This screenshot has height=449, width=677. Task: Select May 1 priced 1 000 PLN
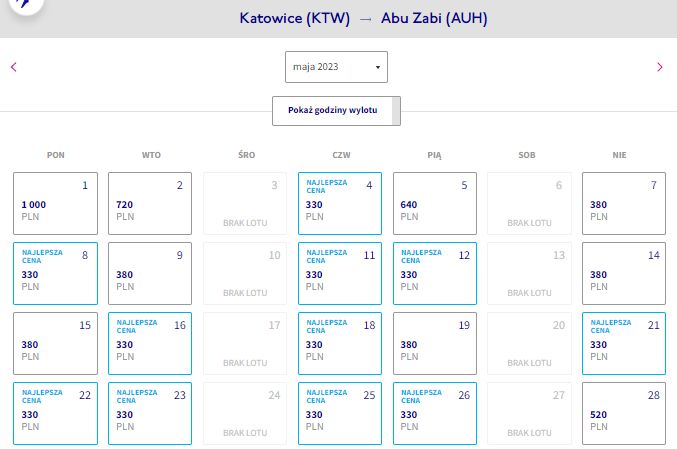55,203
